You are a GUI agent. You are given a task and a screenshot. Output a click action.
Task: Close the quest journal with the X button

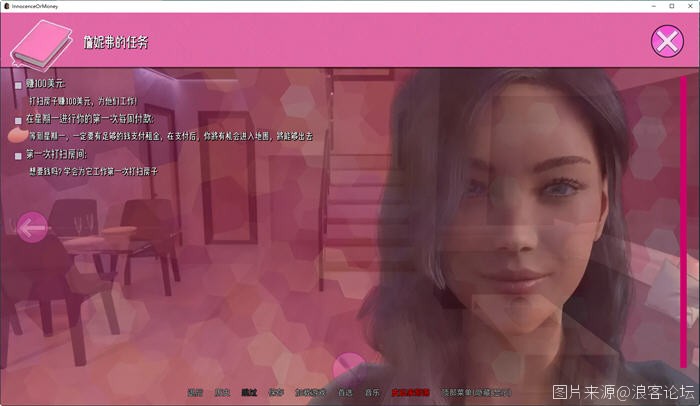[667, 41]
